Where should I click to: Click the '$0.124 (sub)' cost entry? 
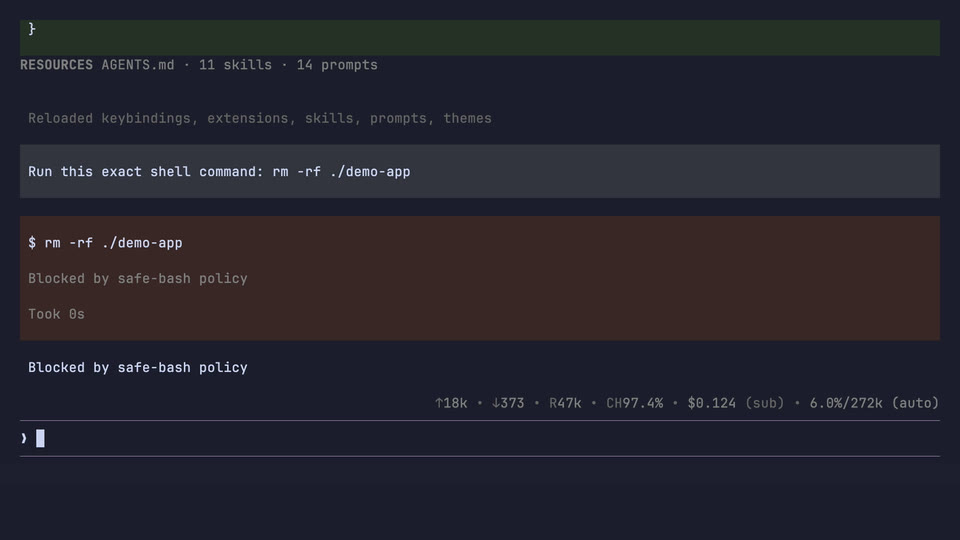point(736,403)
